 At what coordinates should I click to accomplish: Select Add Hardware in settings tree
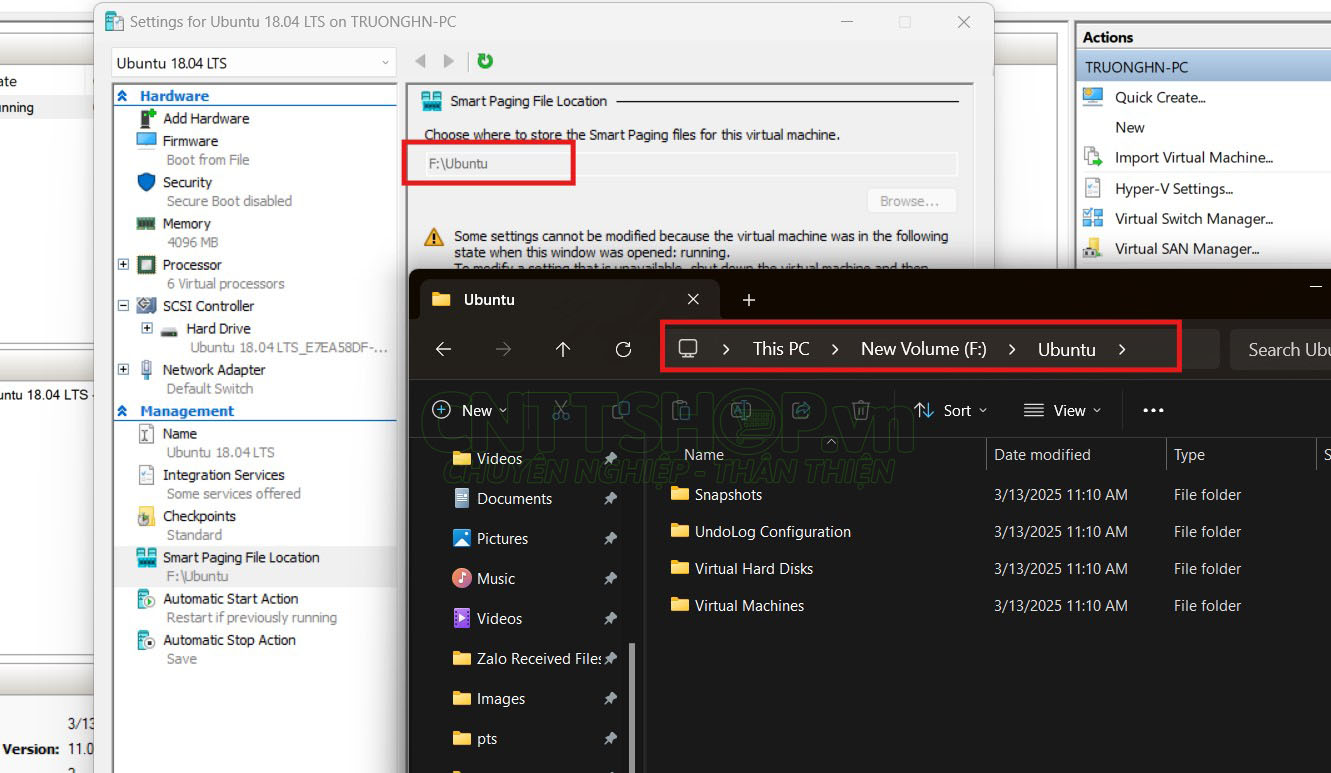tap(206, 118)
